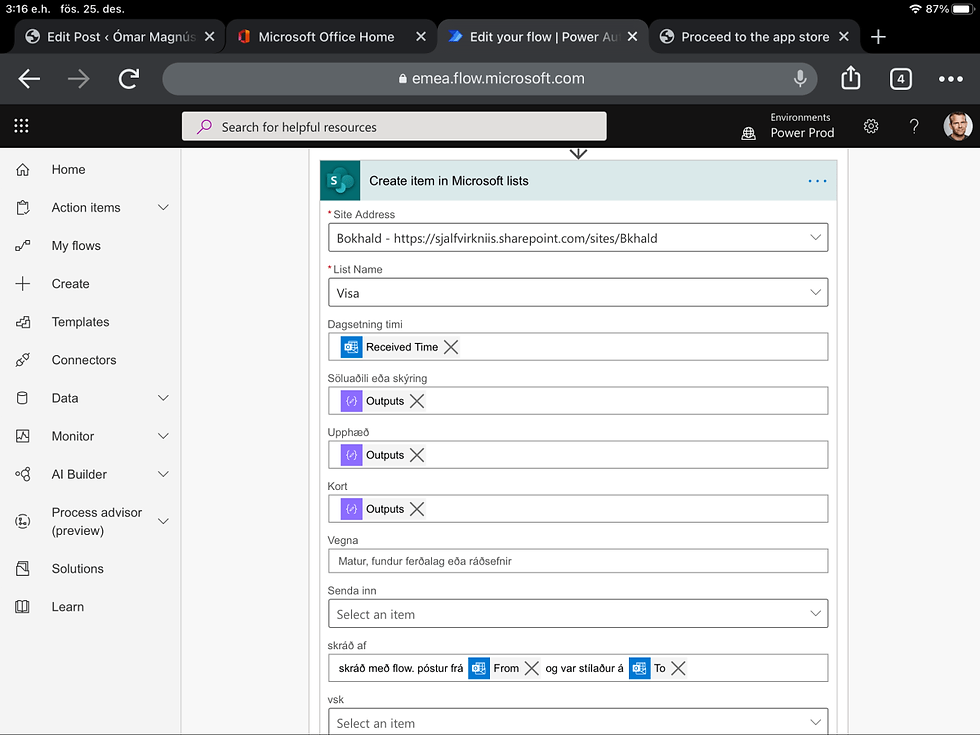Remove the Outputs token in Söluaðili field
This screenshot has width=980, height=735.
coord(417,401)
